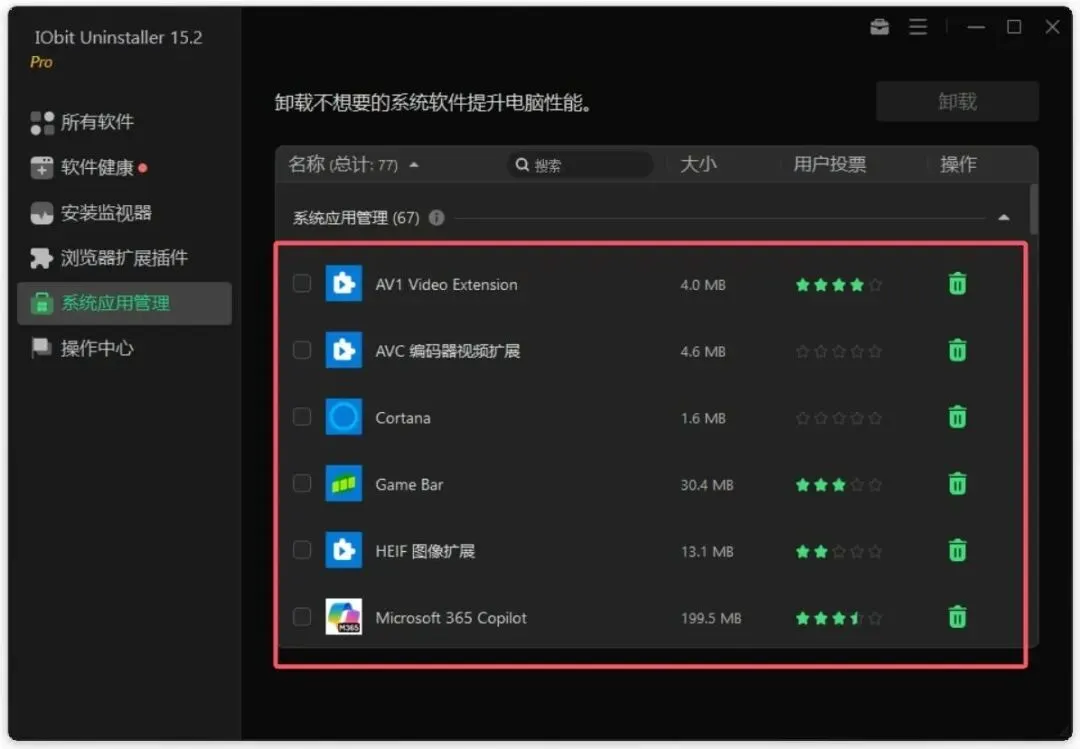Click the star rating for AV1 Video Extension
Screen dimensions: 1080x749
pos(838,285)
